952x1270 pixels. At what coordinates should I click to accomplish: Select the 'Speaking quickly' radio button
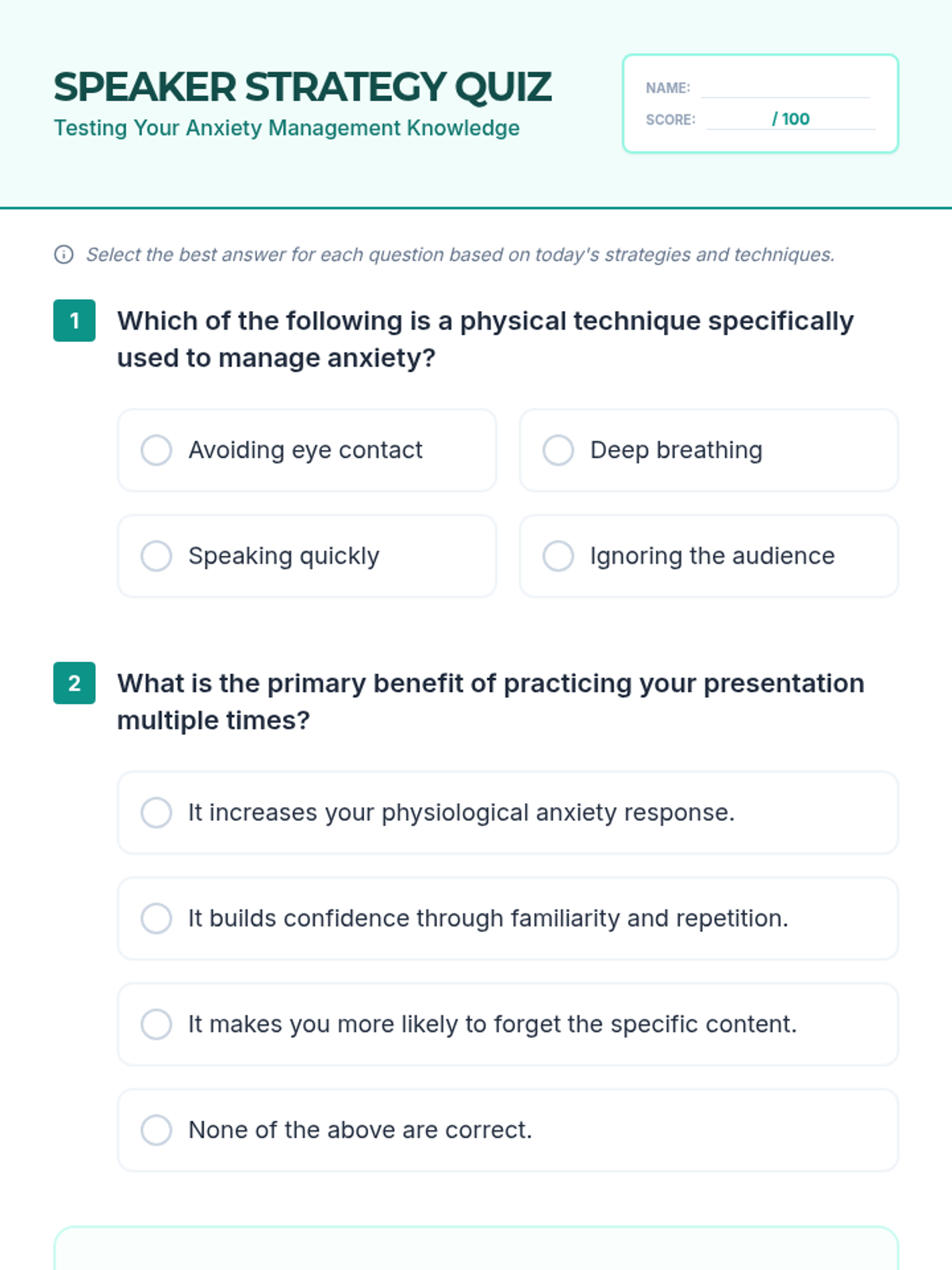(156, 556)
